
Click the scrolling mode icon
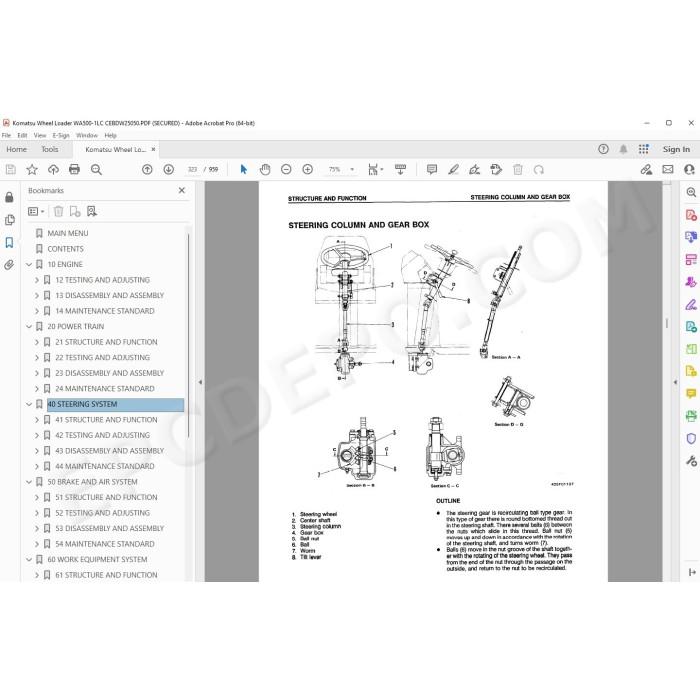[x=400, y=170]
